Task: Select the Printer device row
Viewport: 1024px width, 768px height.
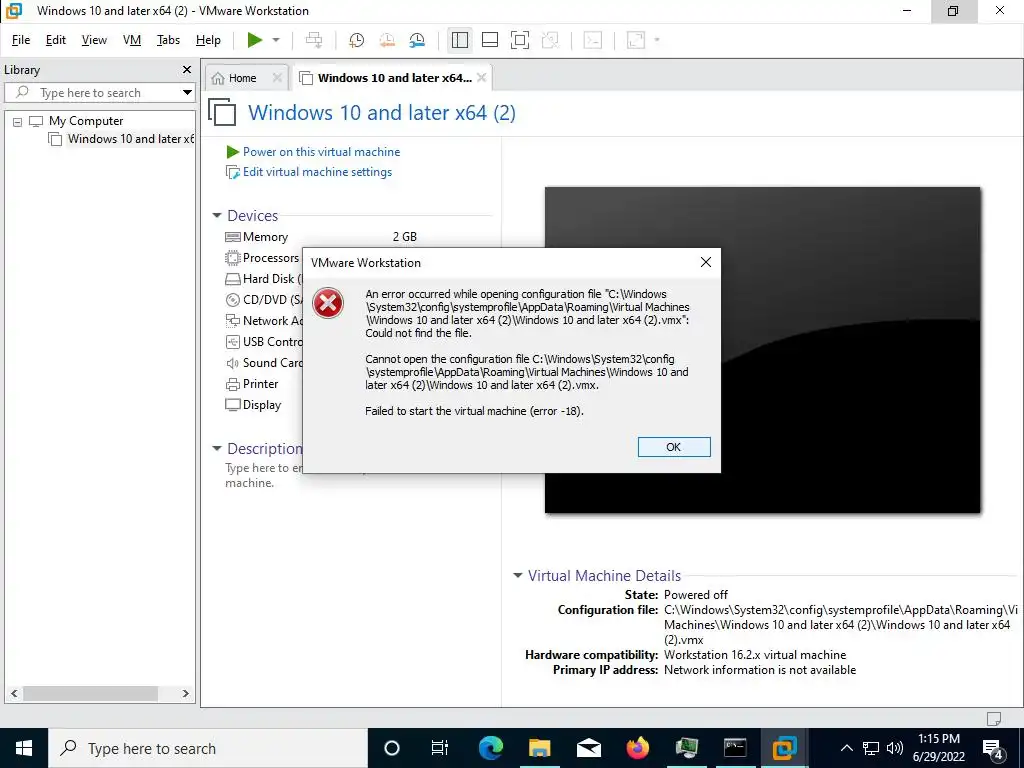Action: (252, 383)
